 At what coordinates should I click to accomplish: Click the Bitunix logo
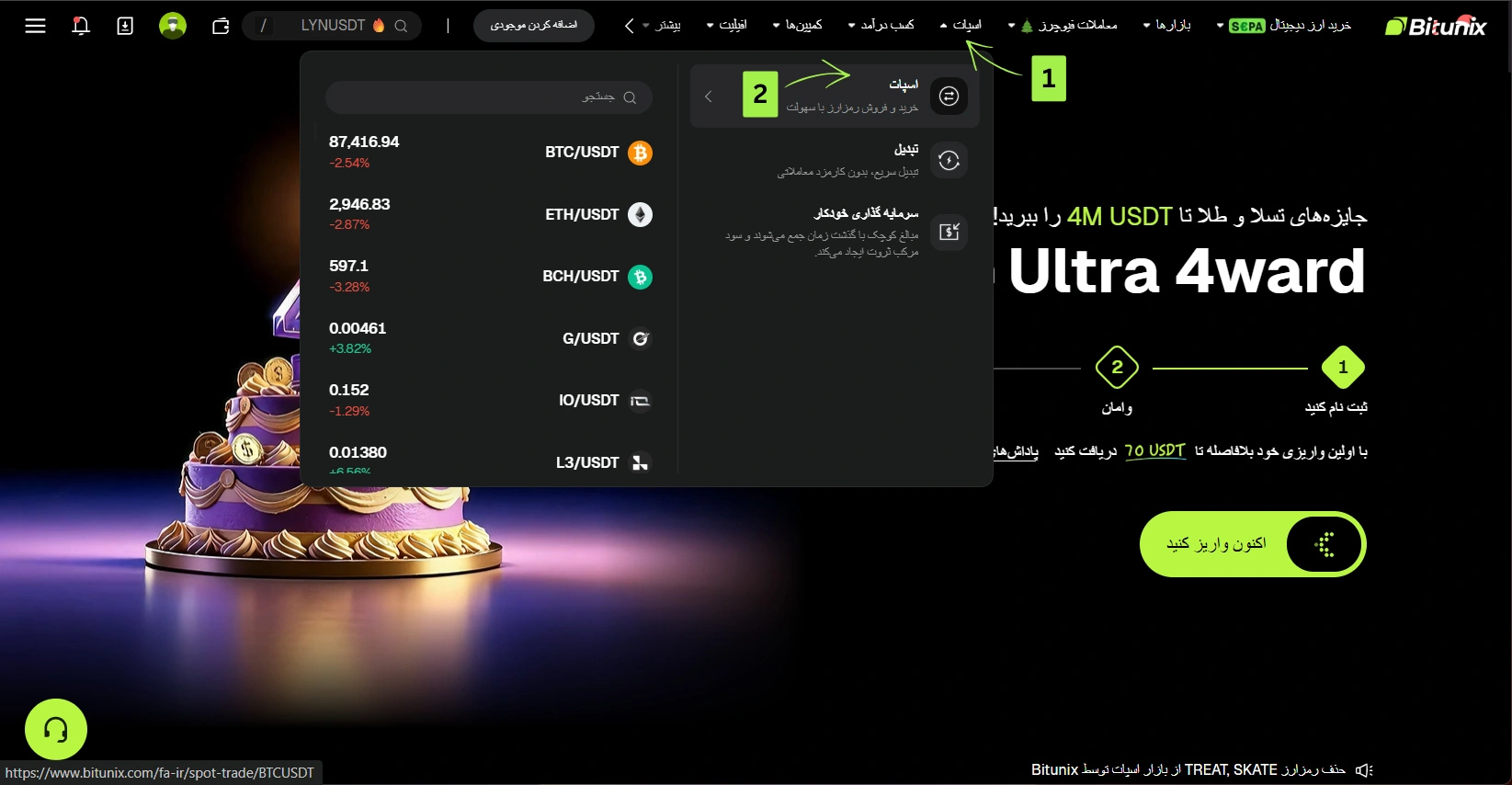(1435, 26)
